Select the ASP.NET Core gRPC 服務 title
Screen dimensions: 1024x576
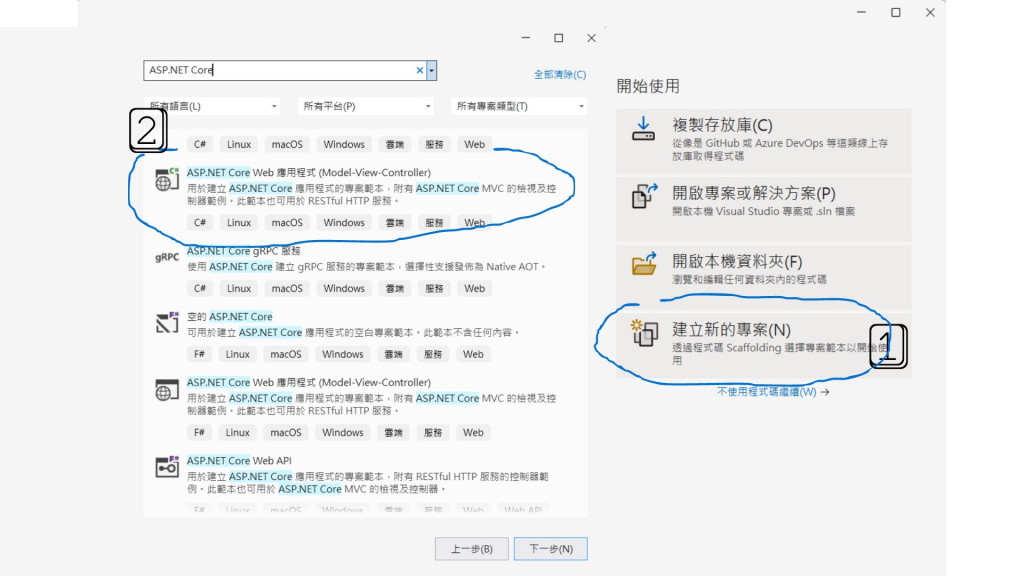tap(244, 251)
